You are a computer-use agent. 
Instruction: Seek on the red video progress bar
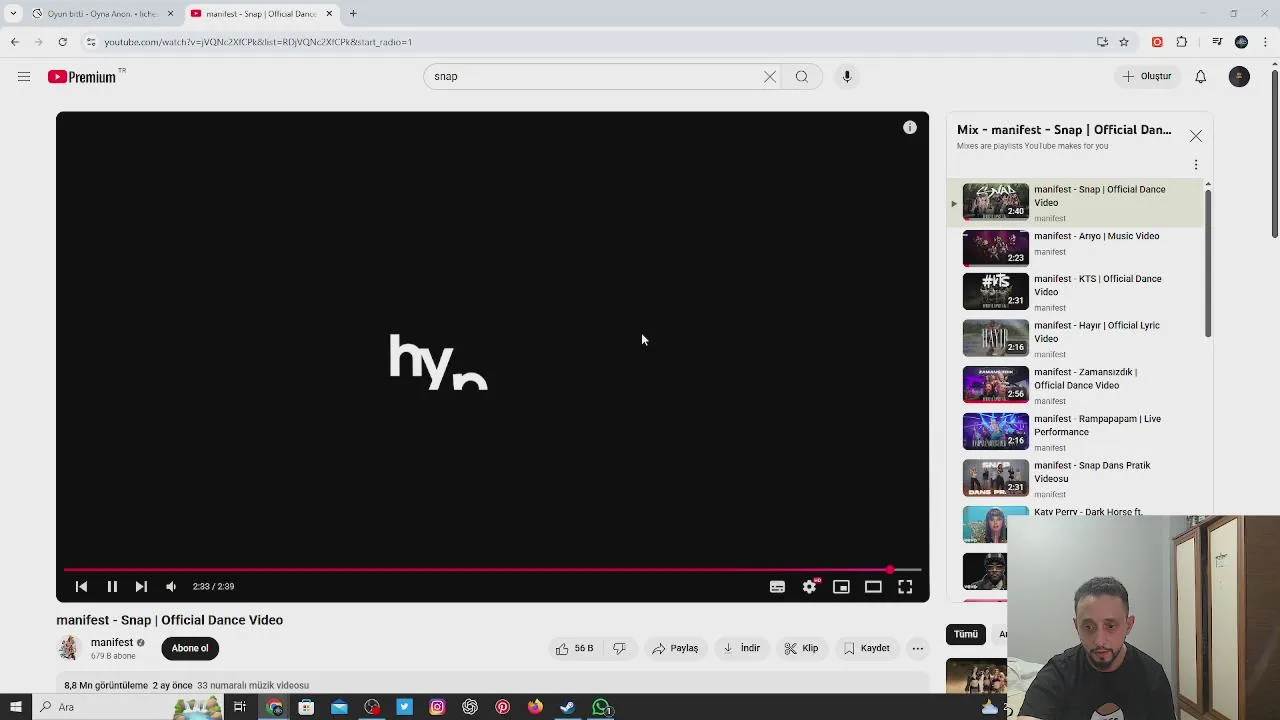tap(492, 570)
